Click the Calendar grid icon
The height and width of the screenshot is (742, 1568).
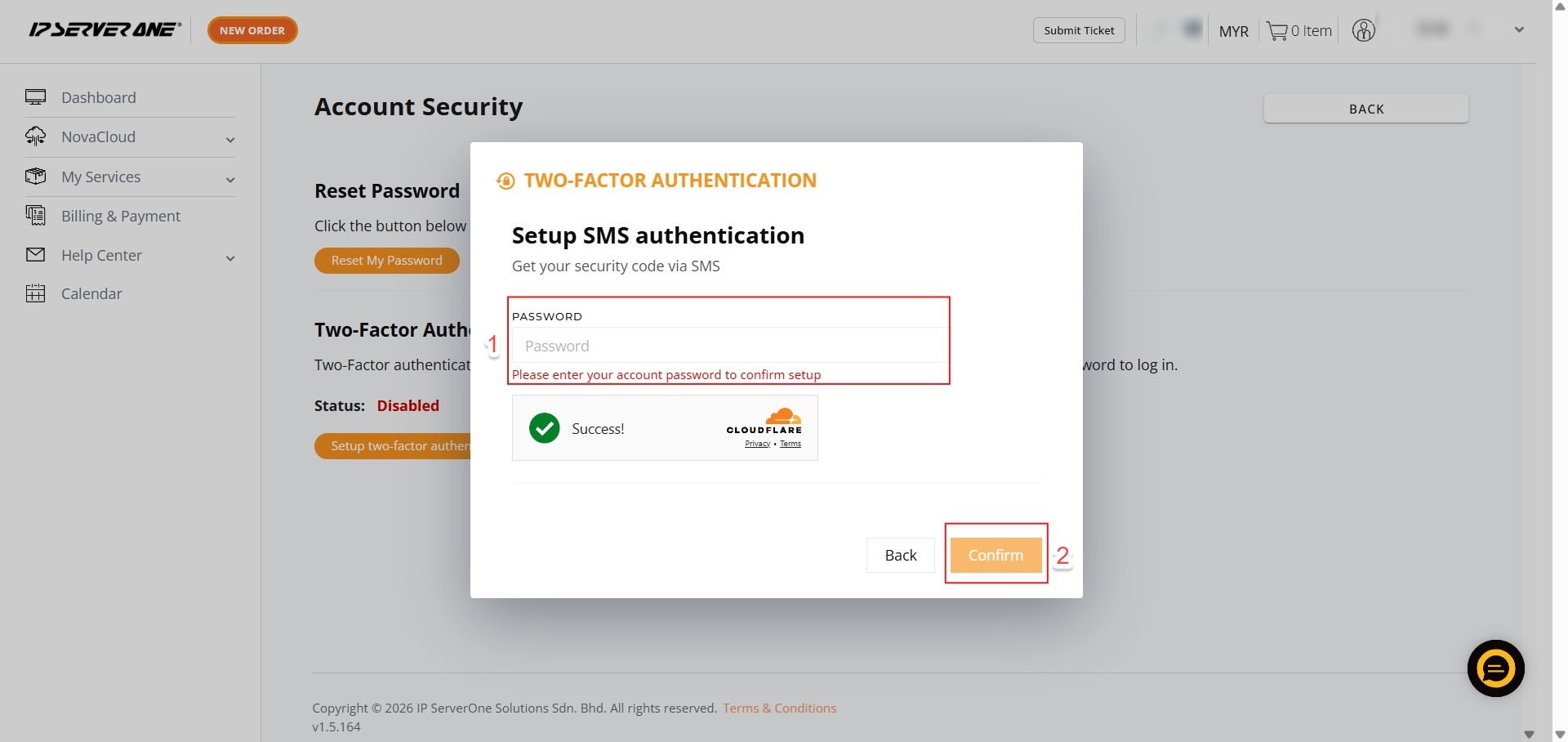tap(35, 293)
